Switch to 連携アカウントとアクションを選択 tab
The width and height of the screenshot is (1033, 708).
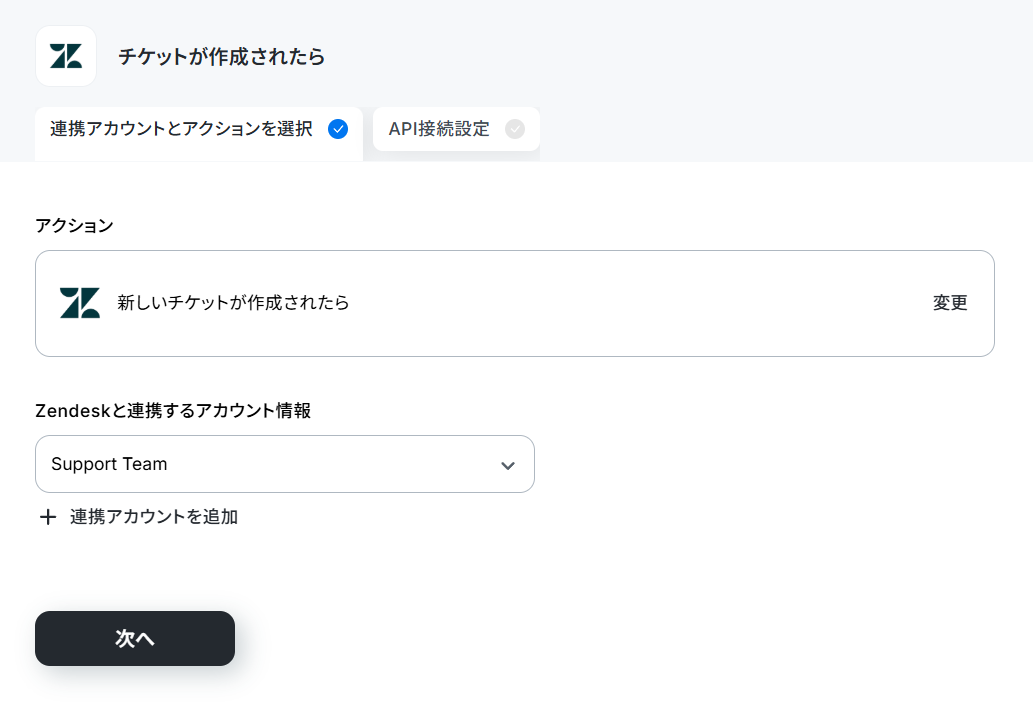coord(199,134)
